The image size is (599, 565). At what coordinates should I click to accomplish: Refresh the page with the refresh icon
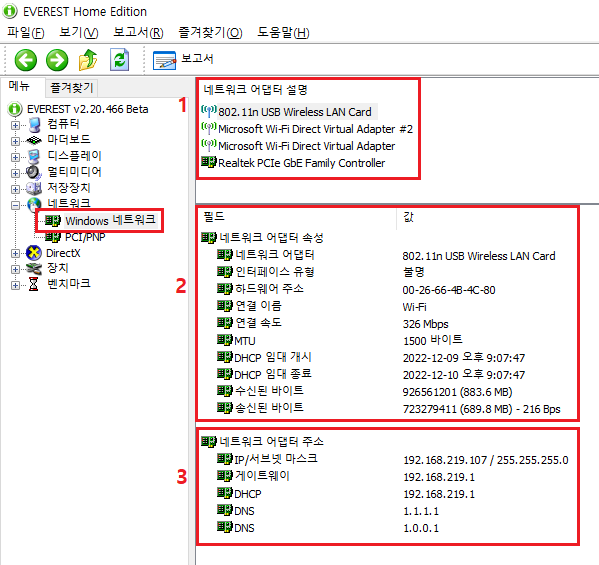click(x=120, y=60)
